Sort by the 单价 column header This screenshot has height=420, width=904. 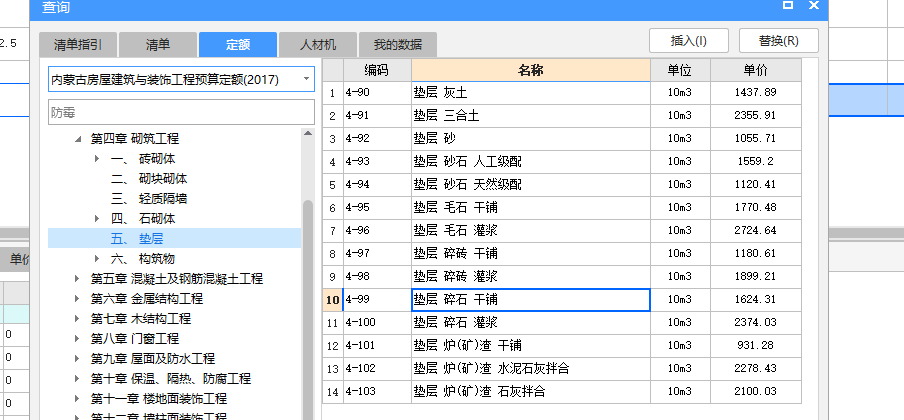755,70
